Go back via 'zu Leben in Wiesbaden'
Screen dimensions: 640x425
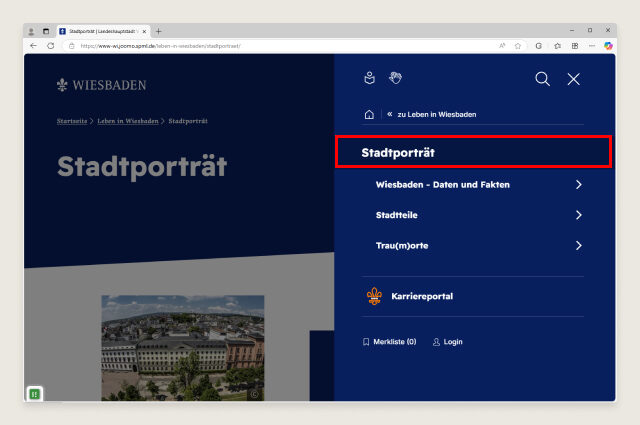point(432,114)
